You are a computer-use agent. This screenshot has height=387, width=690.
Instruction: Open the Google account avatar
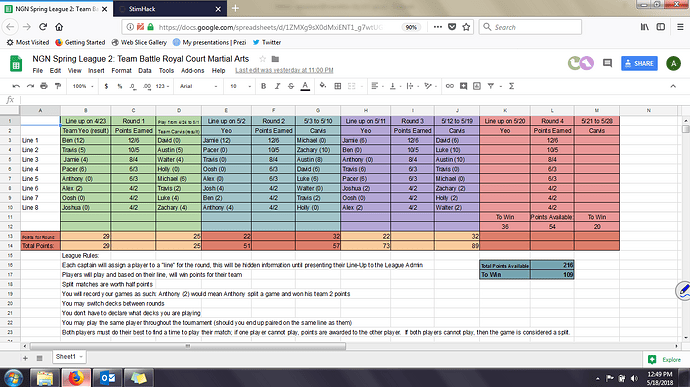pos(673,63)
